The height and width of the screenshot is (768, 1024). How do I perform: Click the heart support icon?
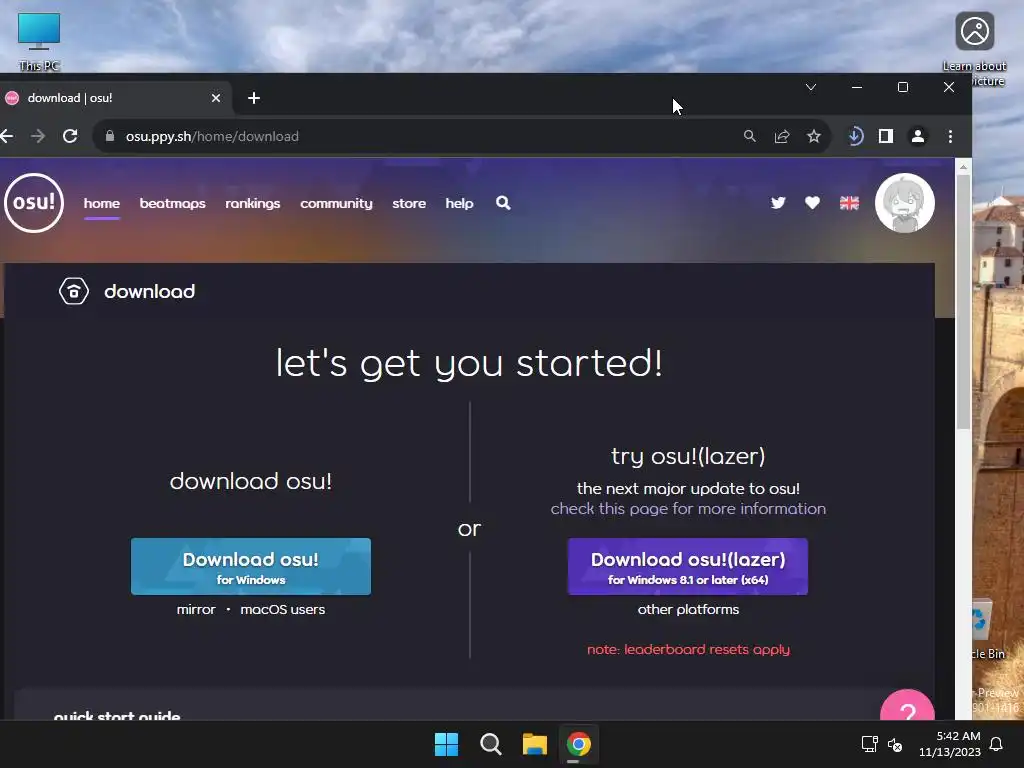pos(812,203)
